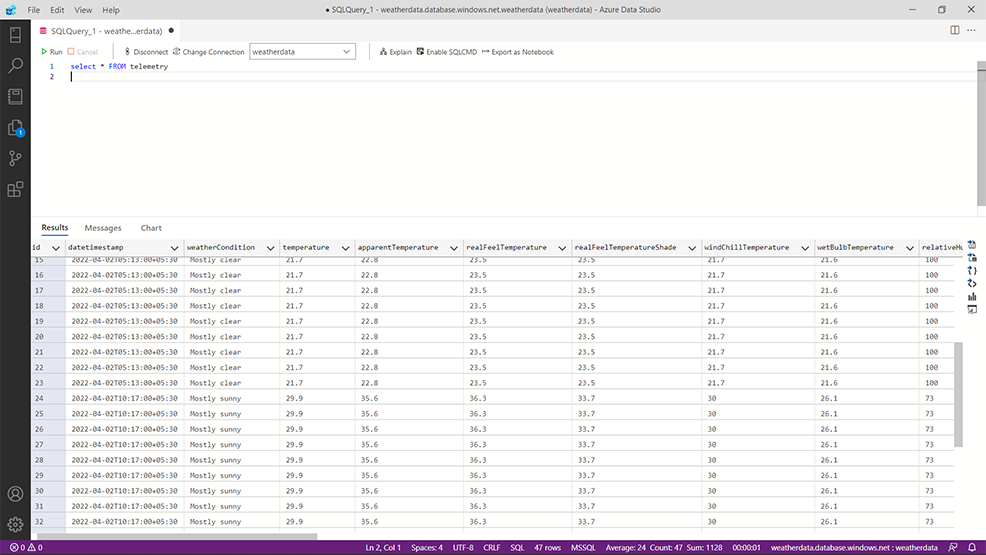
Task: Open the datetimestamp column filter dropdown
Action: [174, 248]
